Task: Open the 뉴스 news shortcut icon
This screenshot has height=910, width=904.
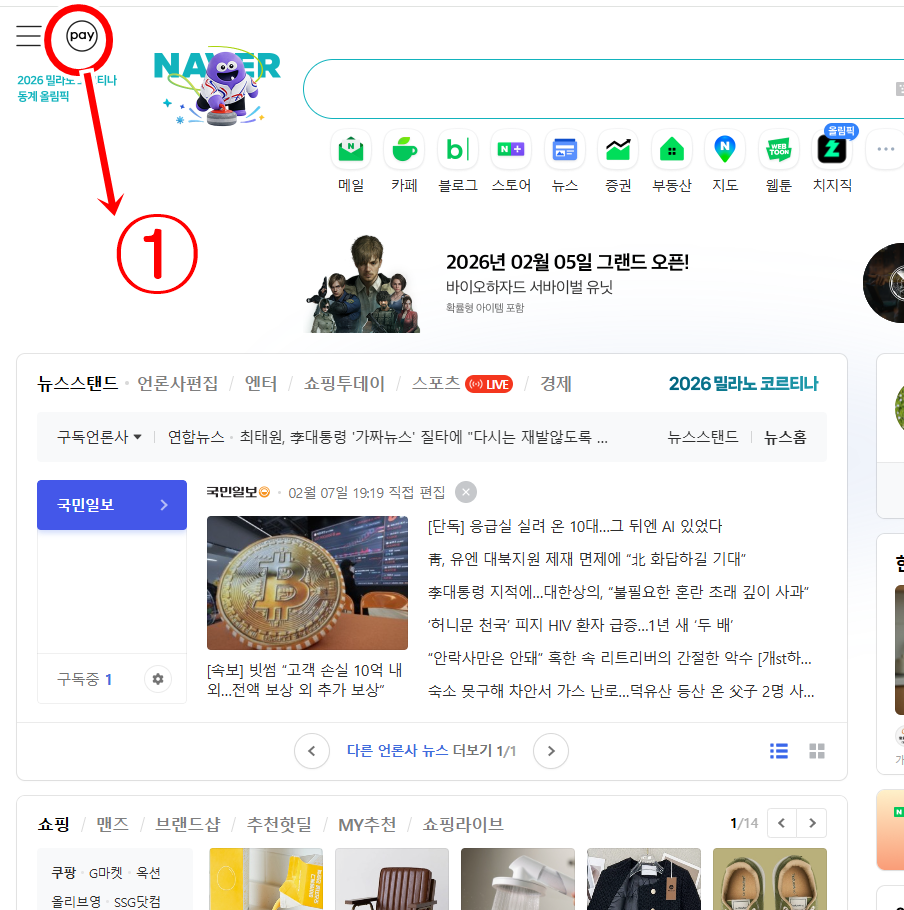Action: tap(565, 150)
